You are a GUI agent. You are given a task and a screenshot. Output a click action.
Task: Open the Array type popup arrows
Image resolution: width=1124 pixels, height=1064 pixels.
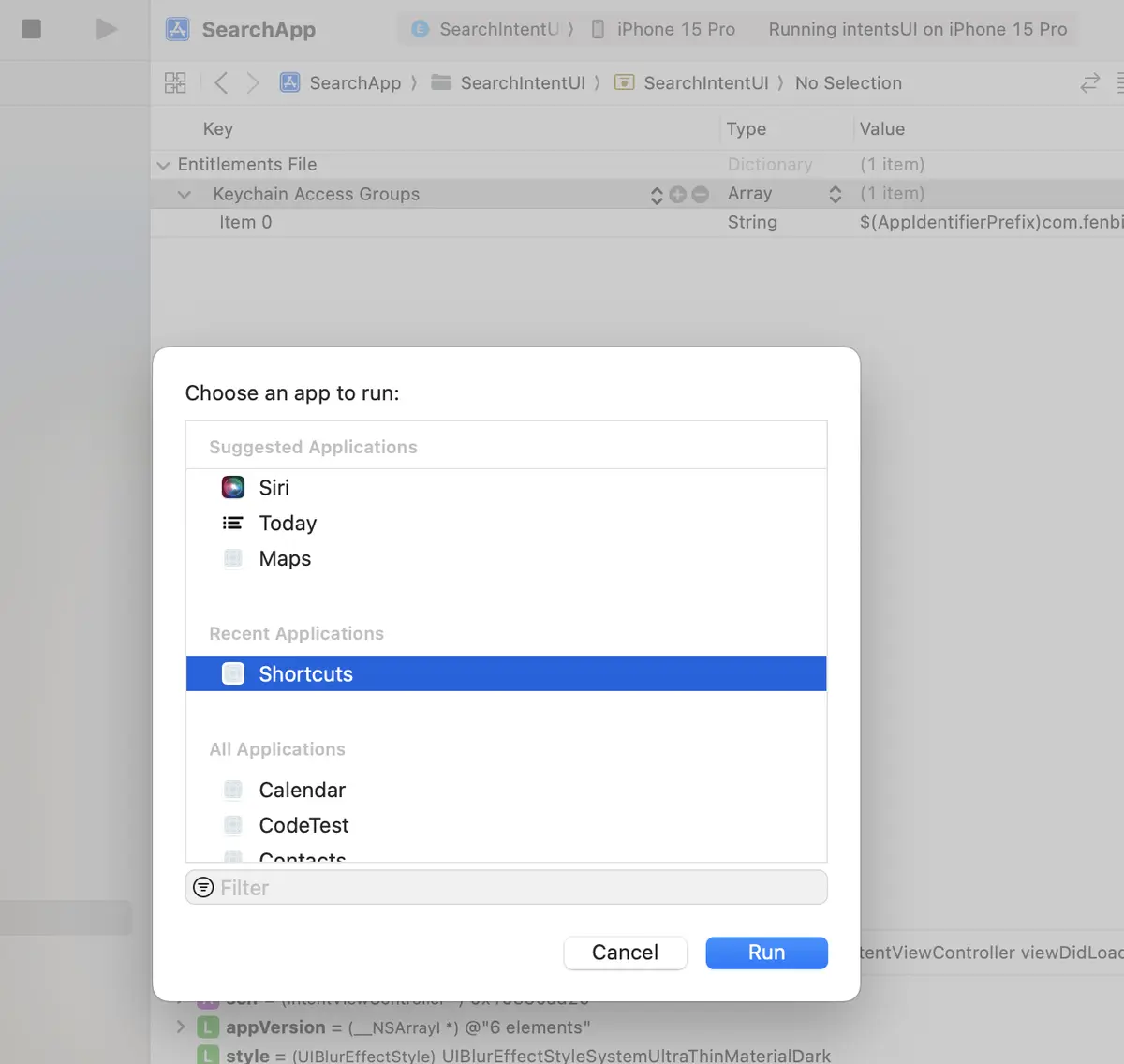835,195
